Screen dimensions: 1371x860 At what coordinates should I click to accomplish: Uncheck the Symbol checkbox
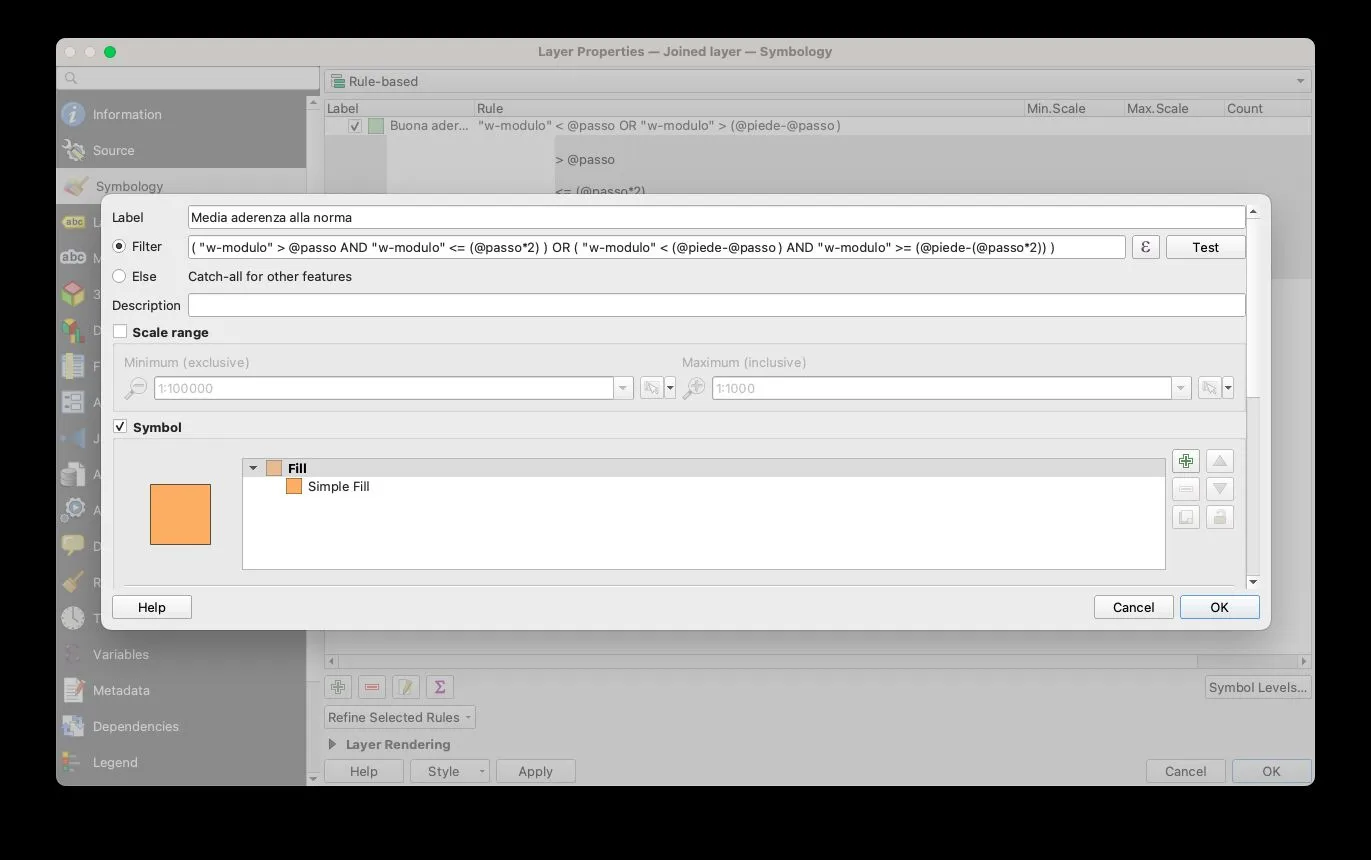(120, 427)
